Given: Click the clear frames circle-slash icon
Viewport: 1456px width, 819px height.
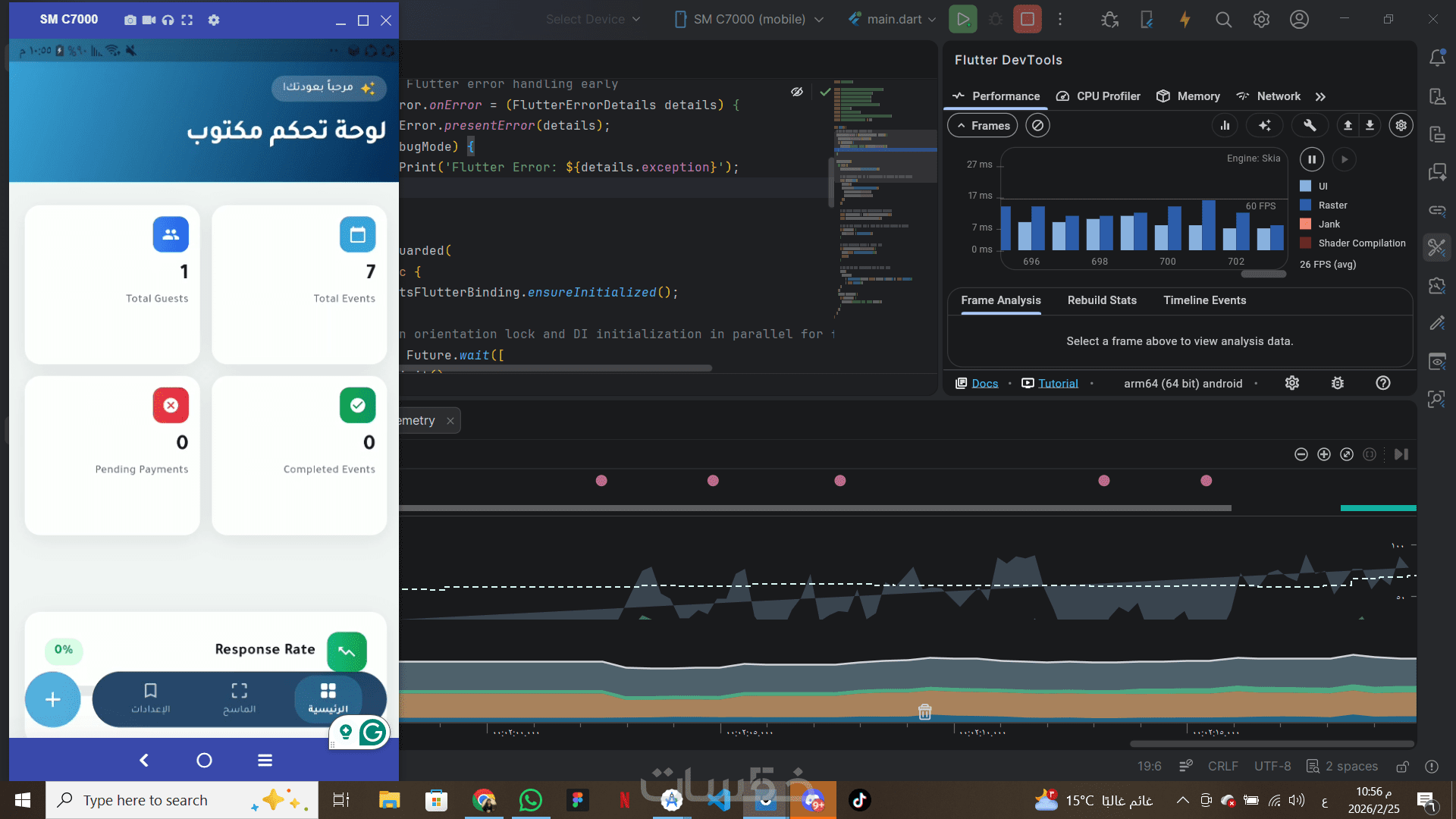Looking at the screenshot, I should 1037,126.
